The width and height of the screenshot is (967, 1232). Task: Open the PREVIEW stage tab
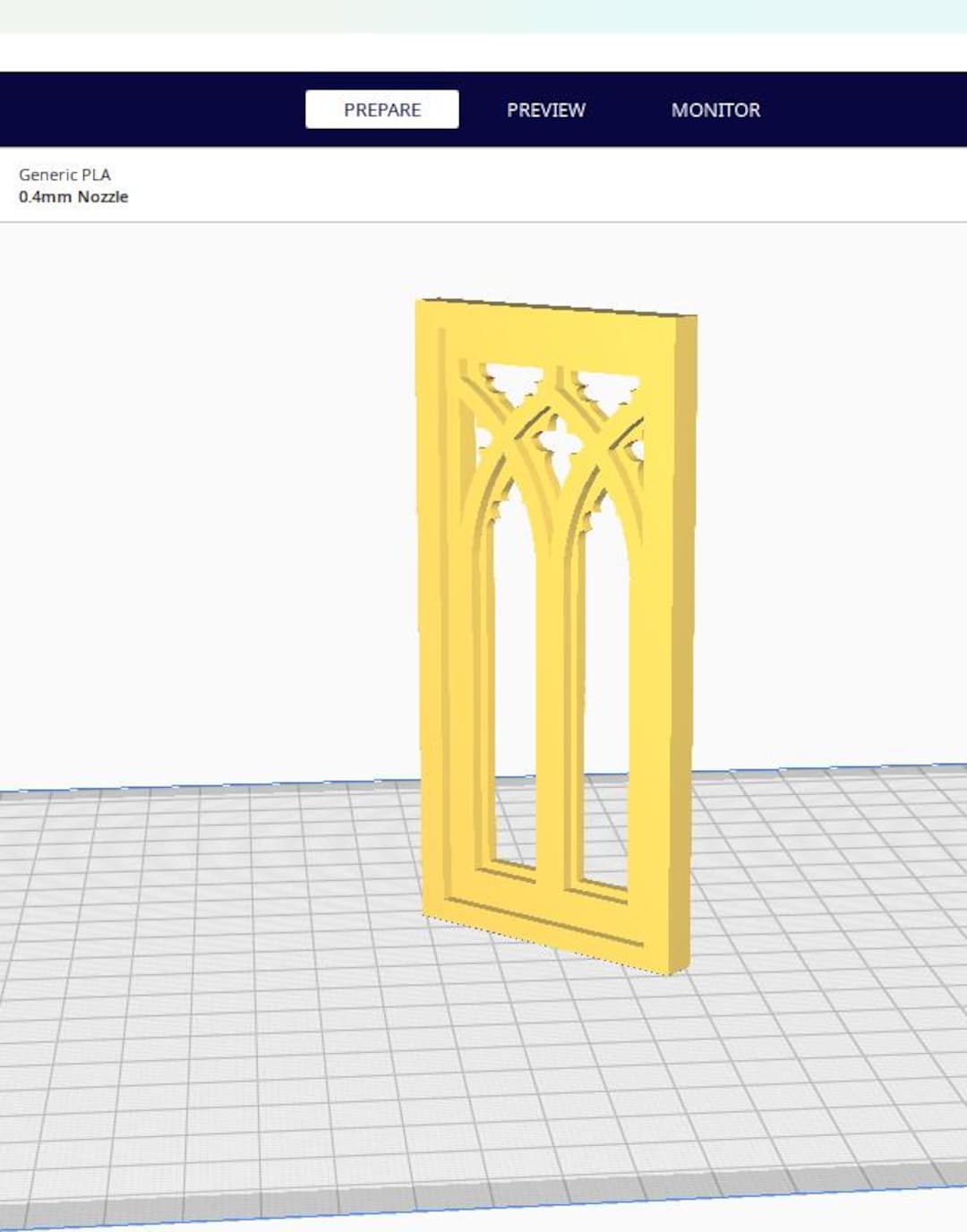[x=546, y=109]
